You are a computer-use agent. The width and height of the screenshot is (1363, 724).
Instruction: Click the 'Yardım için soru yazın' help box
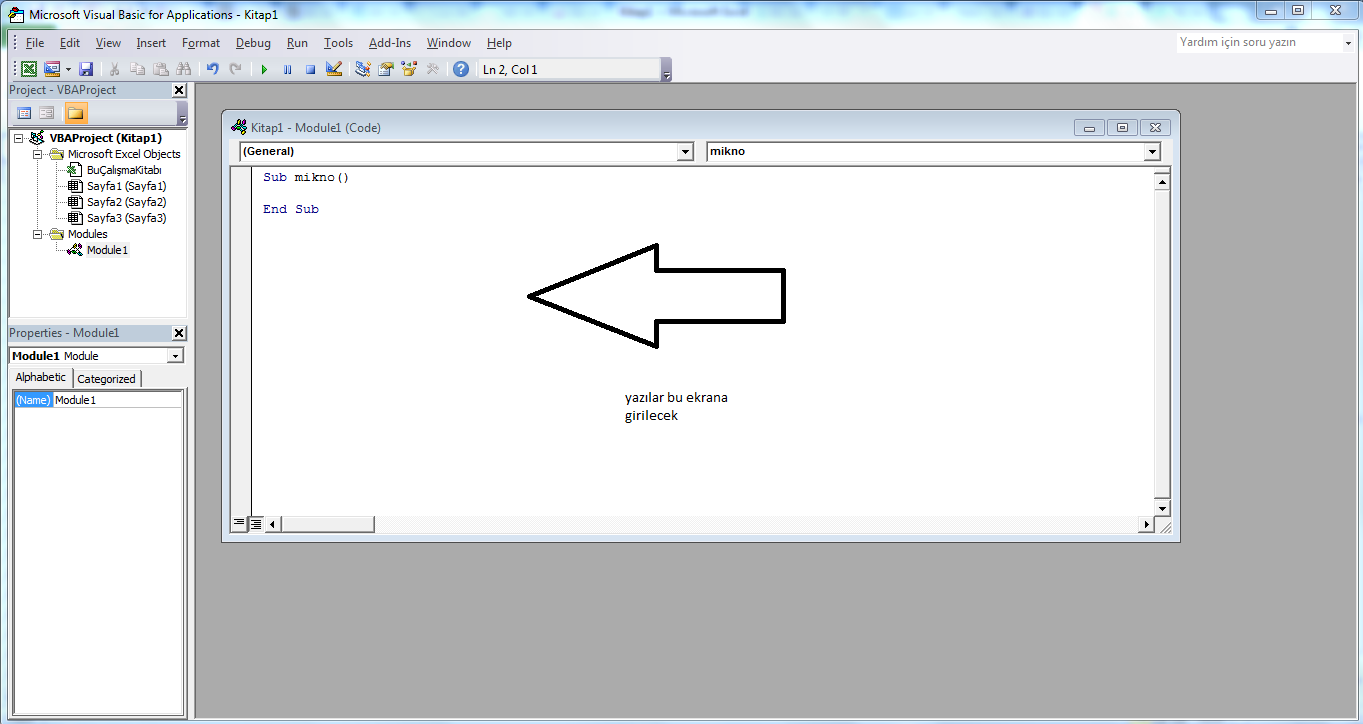1258,43
